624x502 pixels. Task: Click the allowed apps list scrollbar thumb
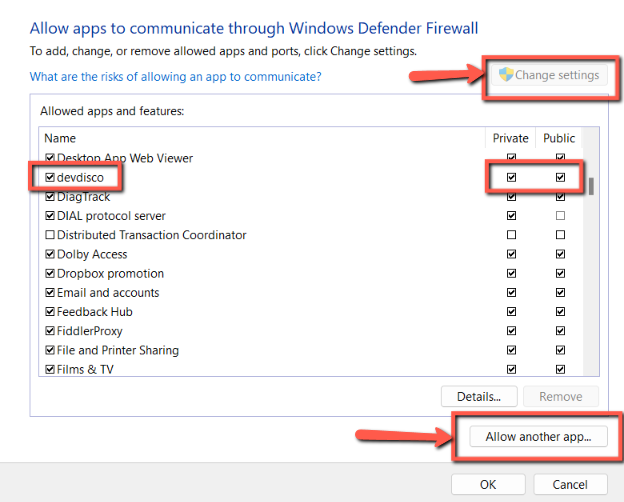coord(591,187)
